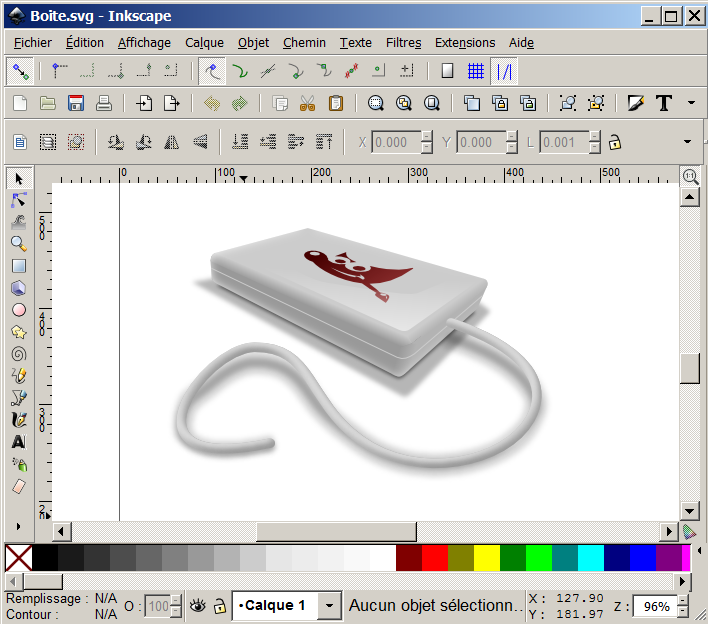Cut selection with scissors icon

pos(307,103)
